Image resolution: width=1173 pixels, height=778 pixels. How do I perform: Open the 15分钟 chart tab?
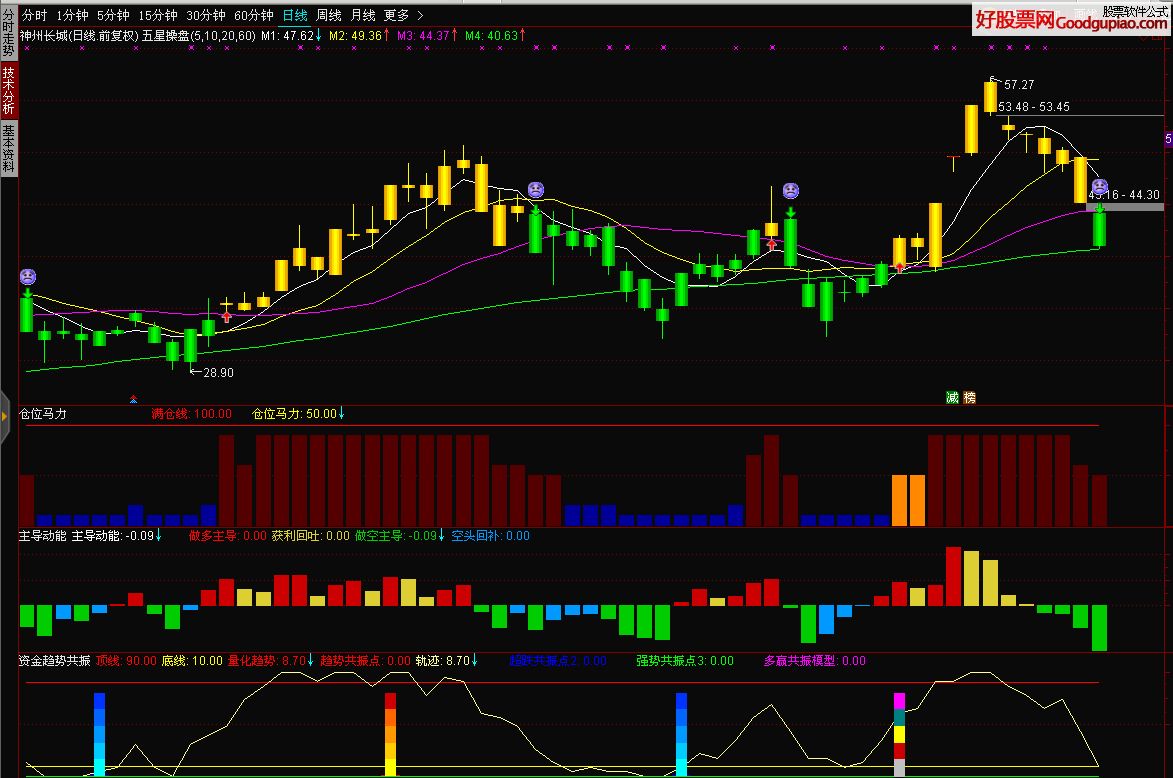158,15
